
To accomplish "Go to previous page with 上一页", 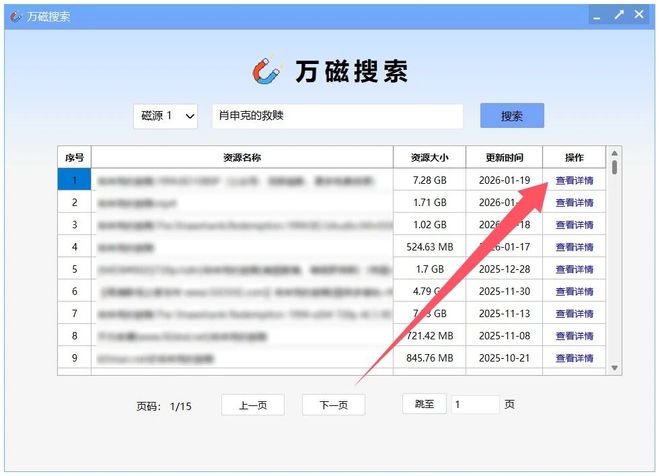I will [x=253, y=405].
